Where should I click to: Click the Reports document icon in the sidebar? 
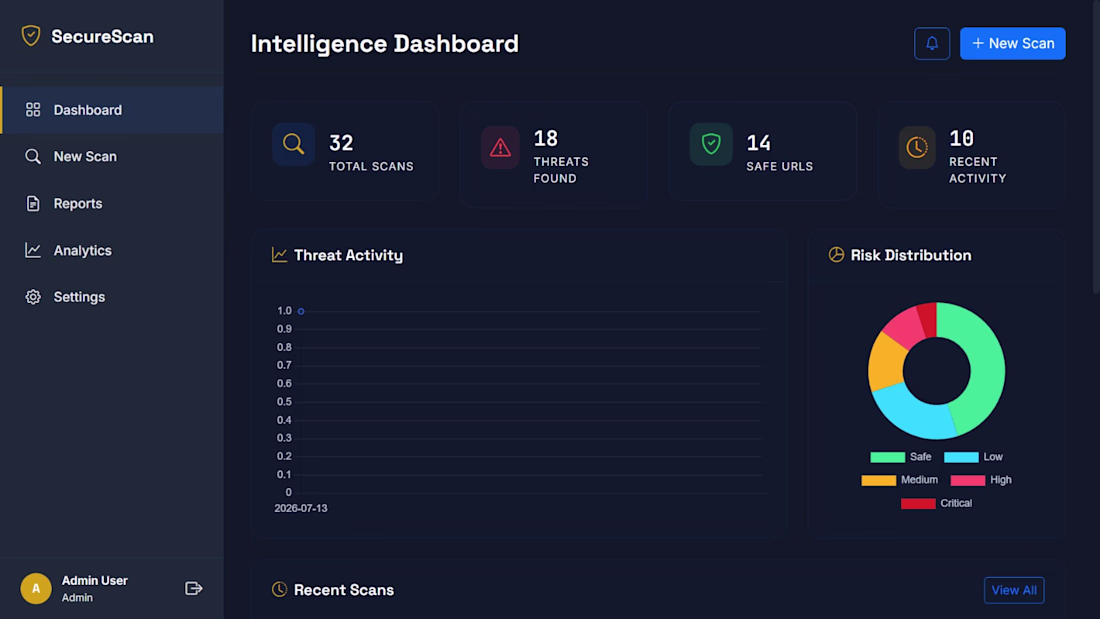pyautogui.click(x=33, y=204)
